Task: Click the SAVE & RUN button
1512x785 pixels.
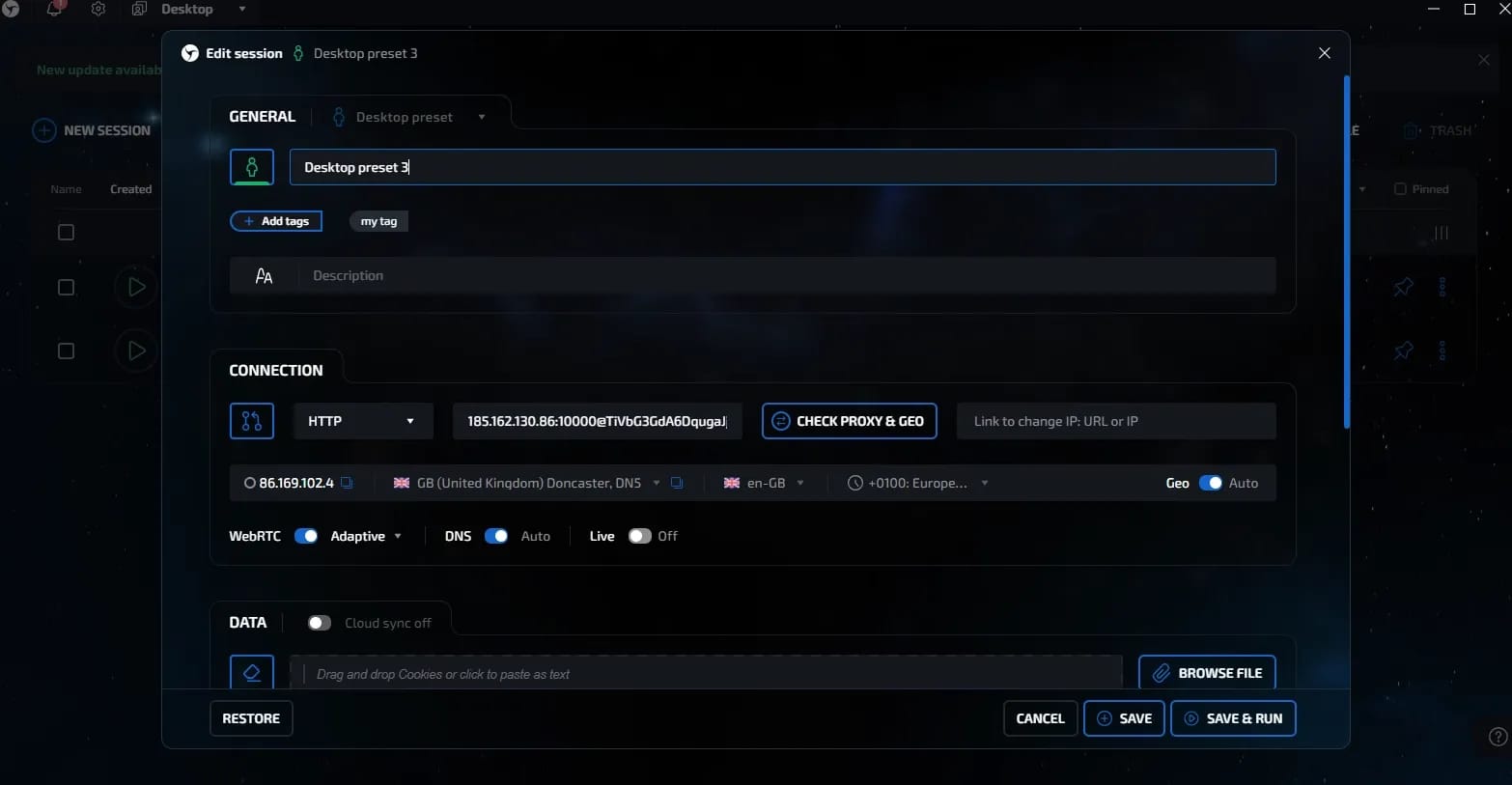Action: tap(1233, 718)
